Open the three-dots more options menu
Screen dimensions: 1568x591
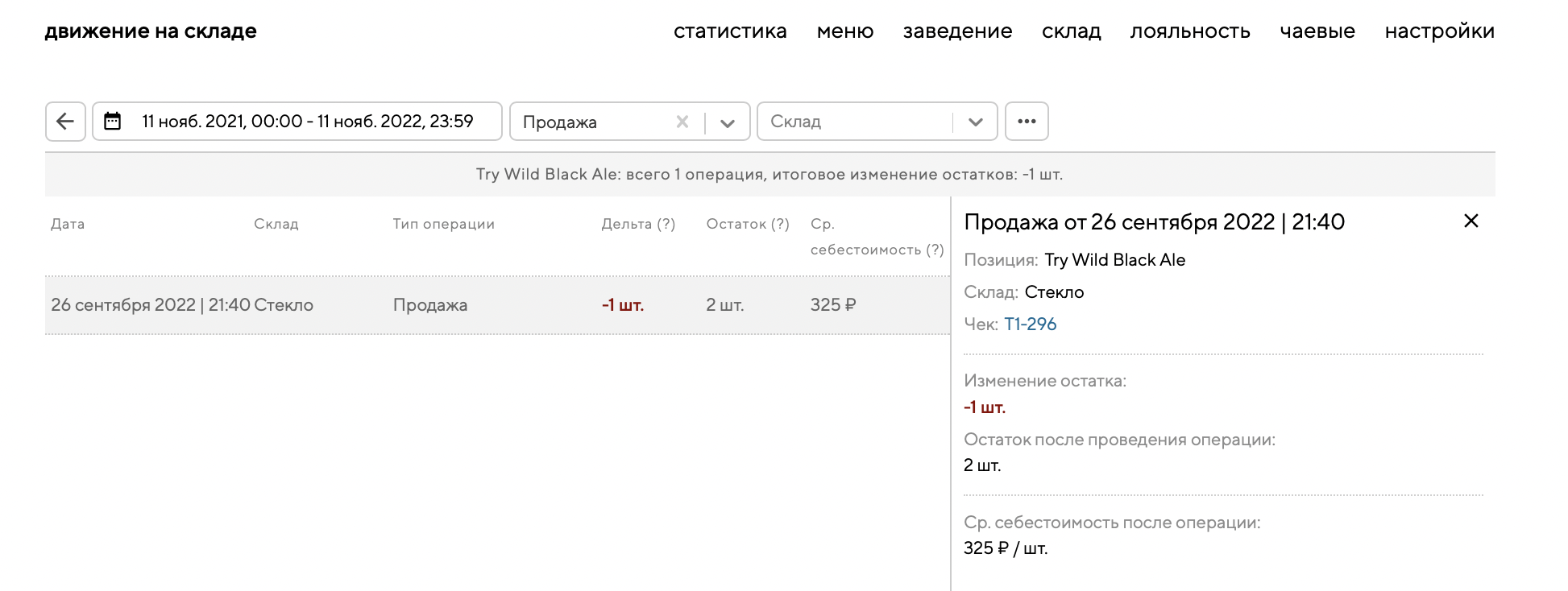coord(1027,122)
